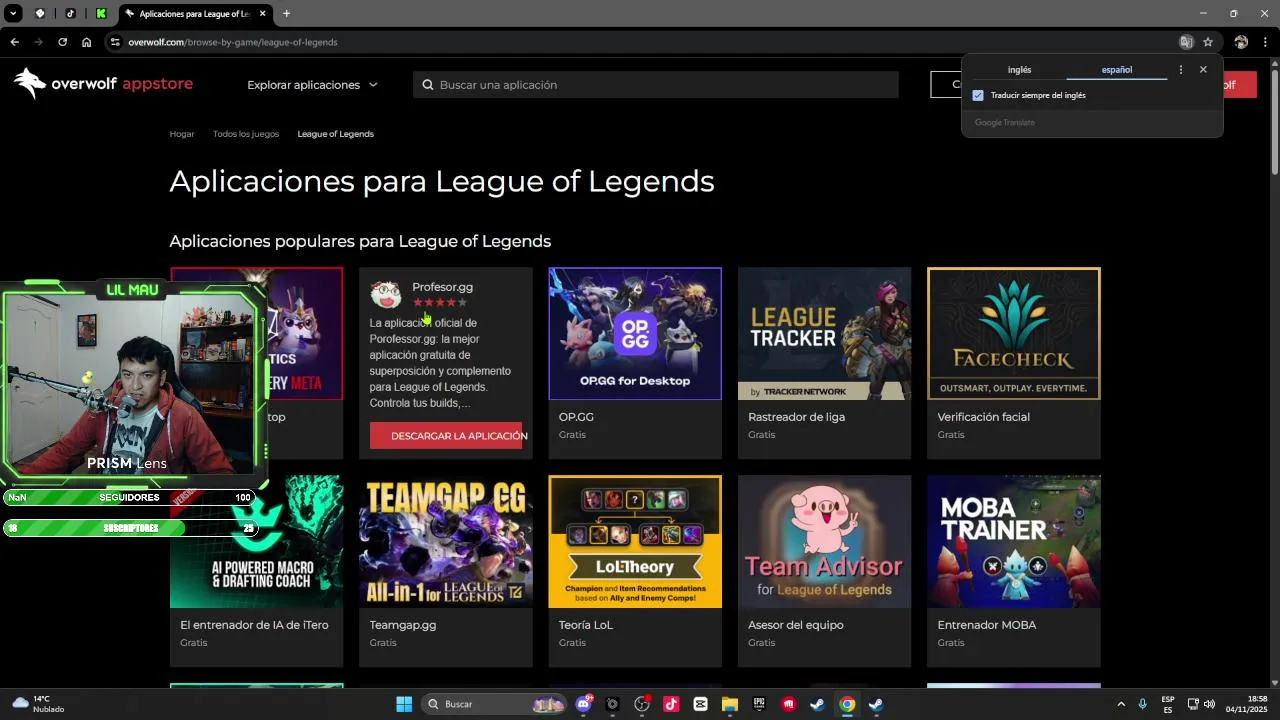Open Chrome's three-dot menu
1280x720 pixels.
click(x=1265, y=42)
